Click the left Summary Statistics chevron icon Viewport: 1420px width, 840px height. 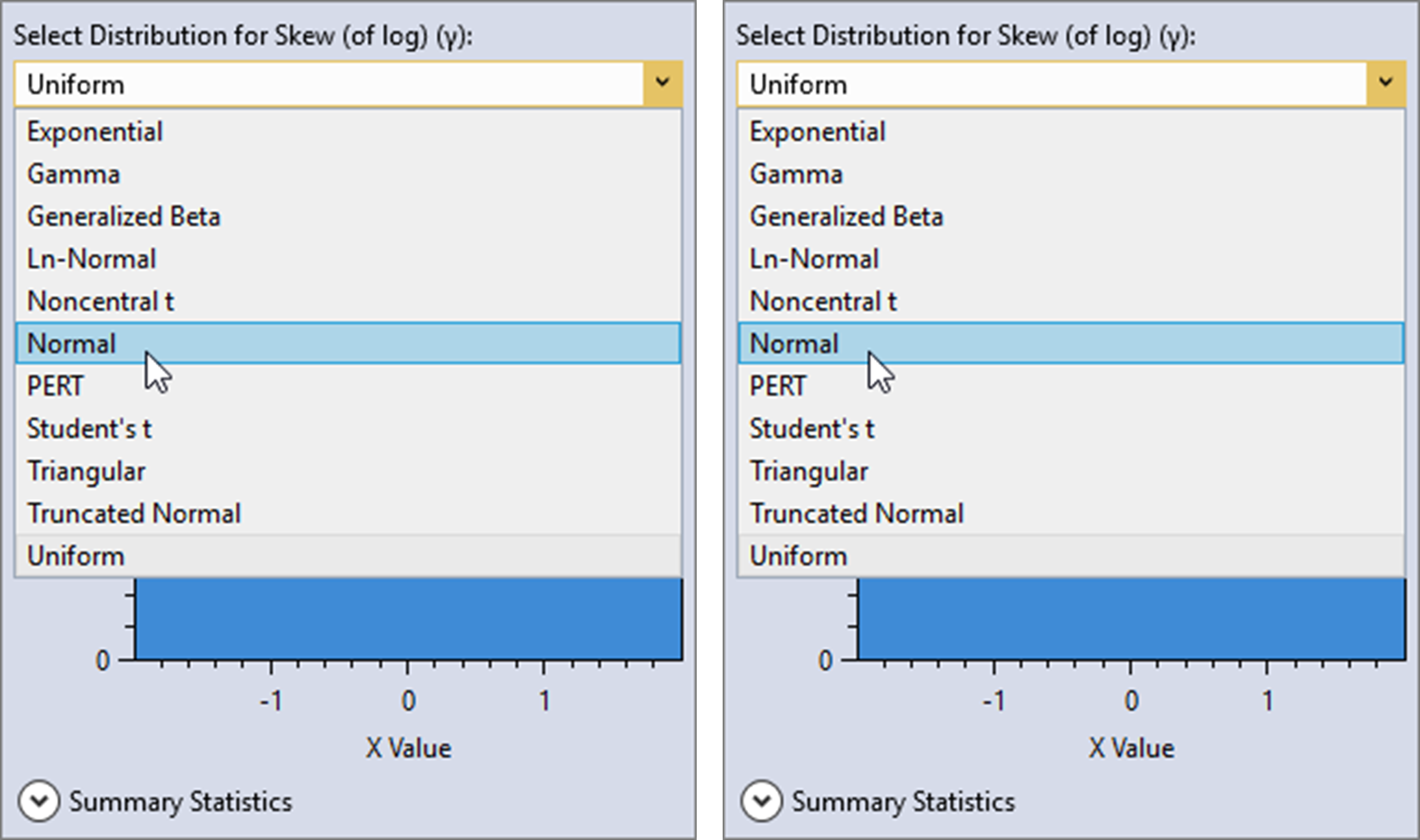click(42, 801)
